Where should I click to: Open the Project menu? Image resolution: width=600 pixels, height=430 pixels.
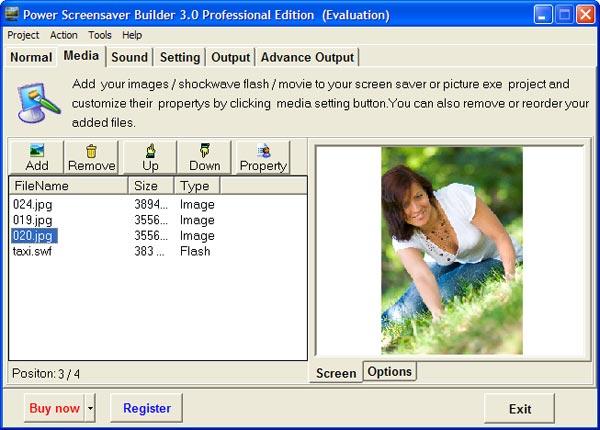pyautogui.click(x=23, y=35)
